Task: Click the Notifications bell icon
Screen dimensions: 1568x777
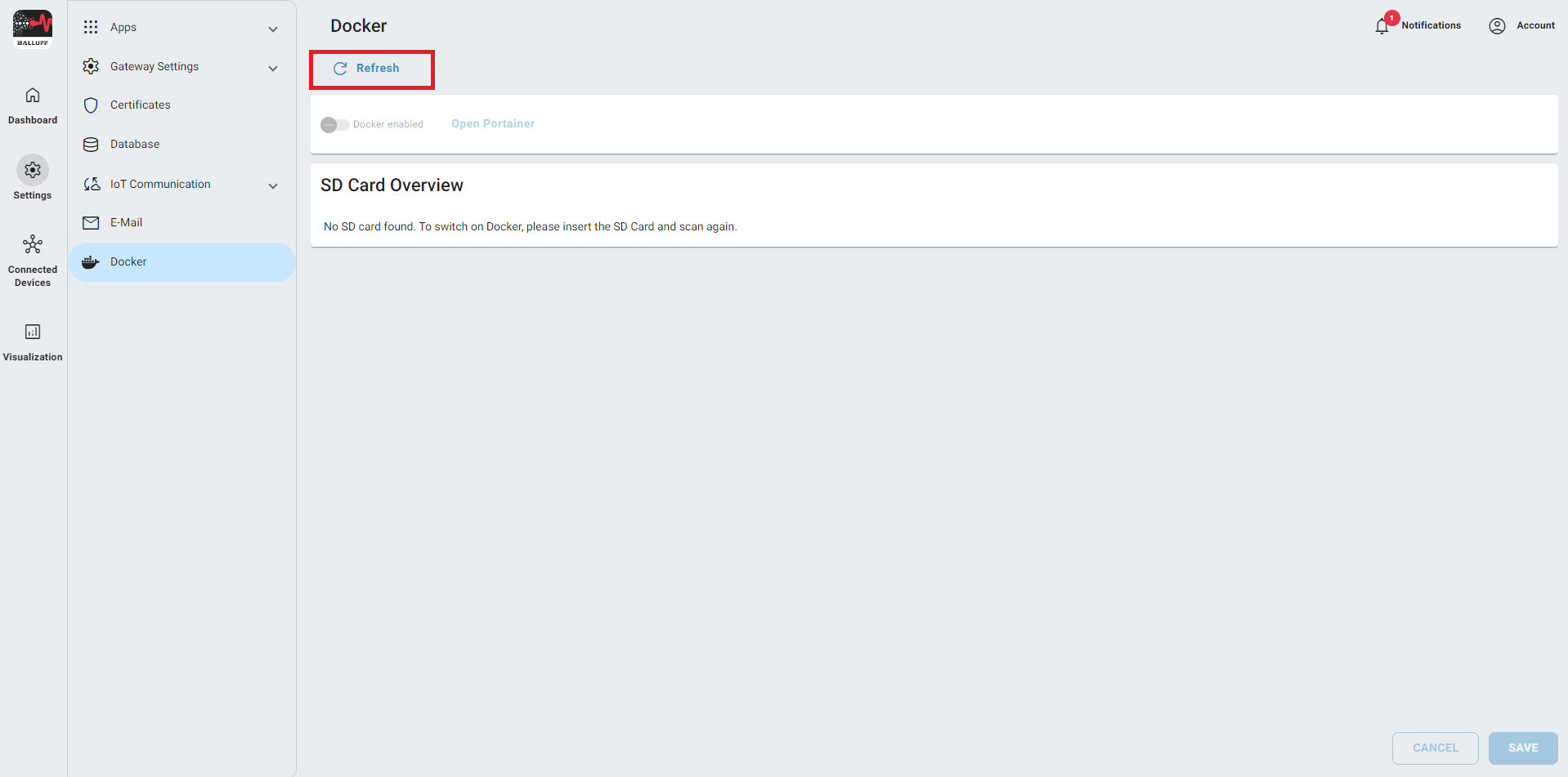Action: click(x=1382, y=26)
